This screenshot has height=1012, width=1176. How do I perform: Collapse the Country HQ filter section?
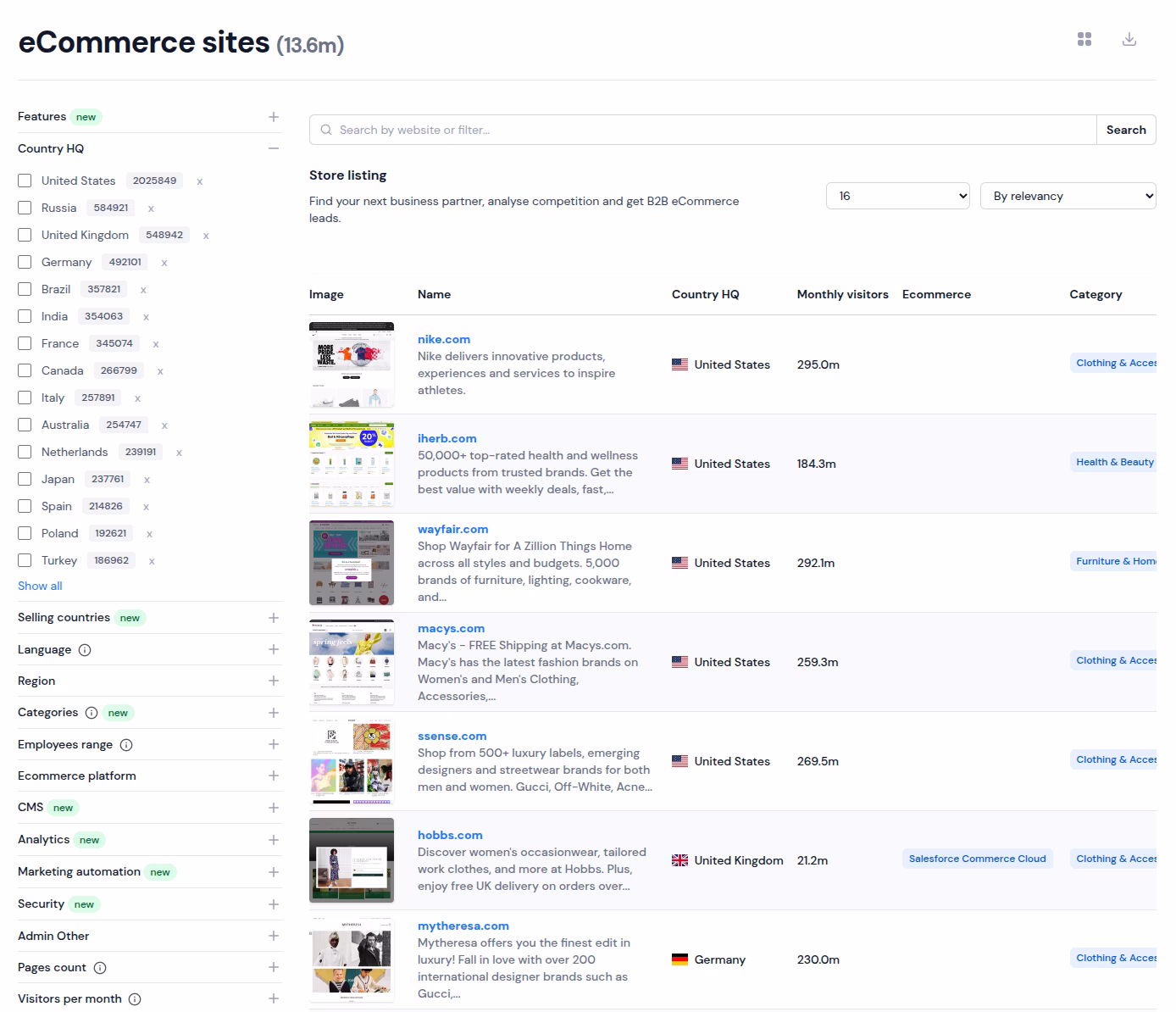(273, 148)
